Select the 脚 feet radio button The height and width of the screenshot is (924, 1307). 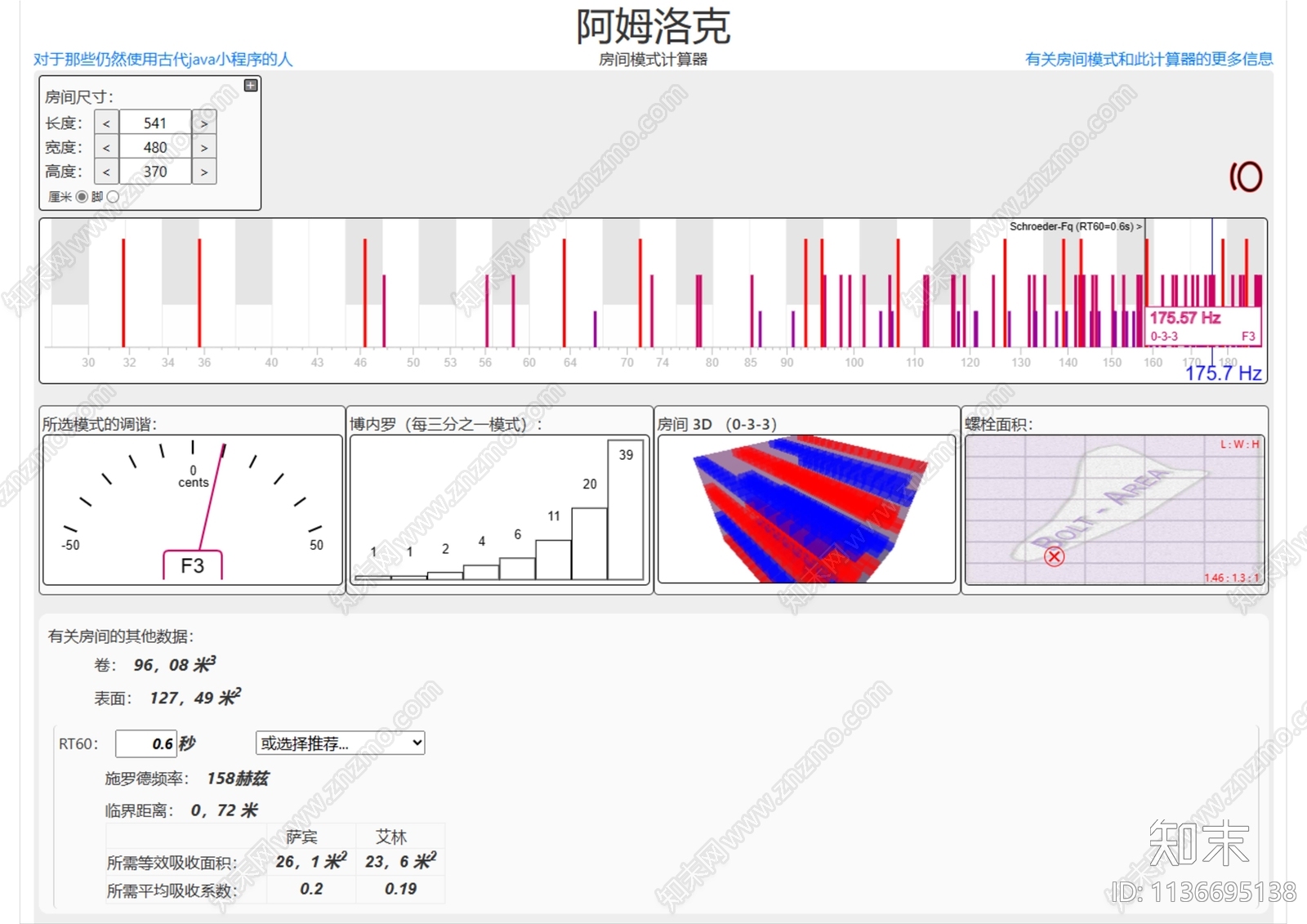coord(113,197)
